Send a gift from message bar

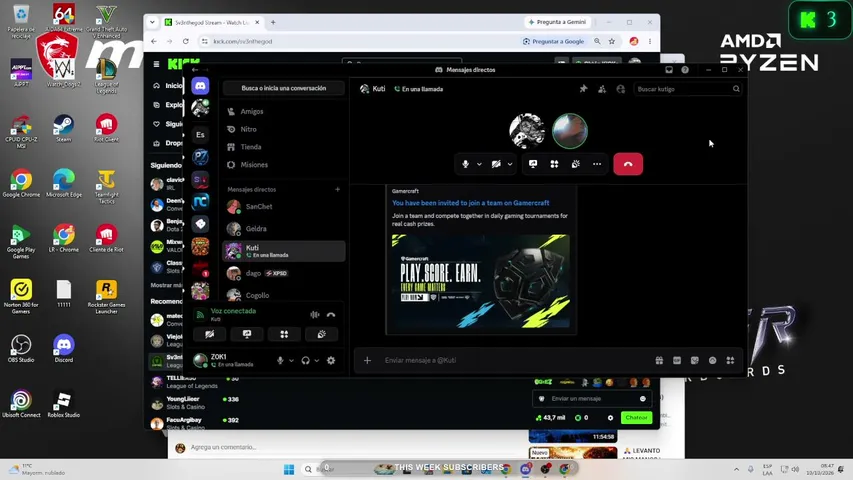pyautogui.click(x=659, y=360)
